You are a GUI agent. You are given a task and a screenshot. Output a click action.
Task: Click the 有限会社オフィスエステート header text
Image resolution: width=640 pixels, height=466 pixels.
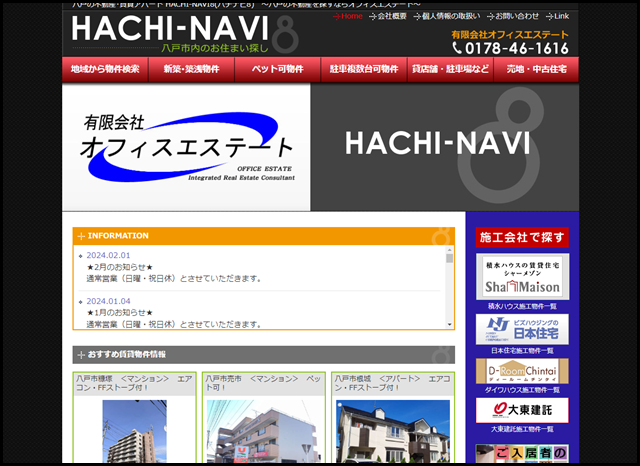[510, 35]
